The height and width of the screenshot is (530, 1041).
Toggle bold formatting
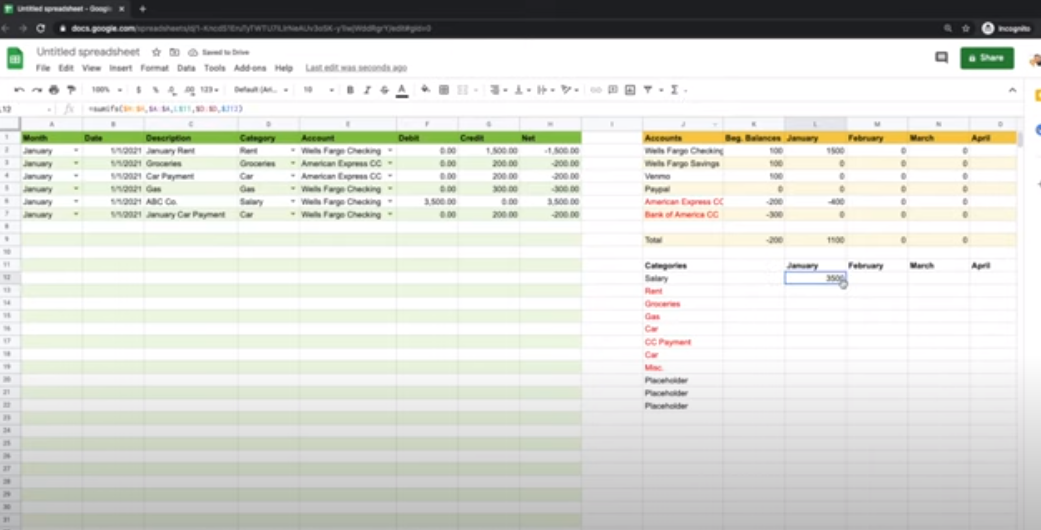click(x=350, y=90)
